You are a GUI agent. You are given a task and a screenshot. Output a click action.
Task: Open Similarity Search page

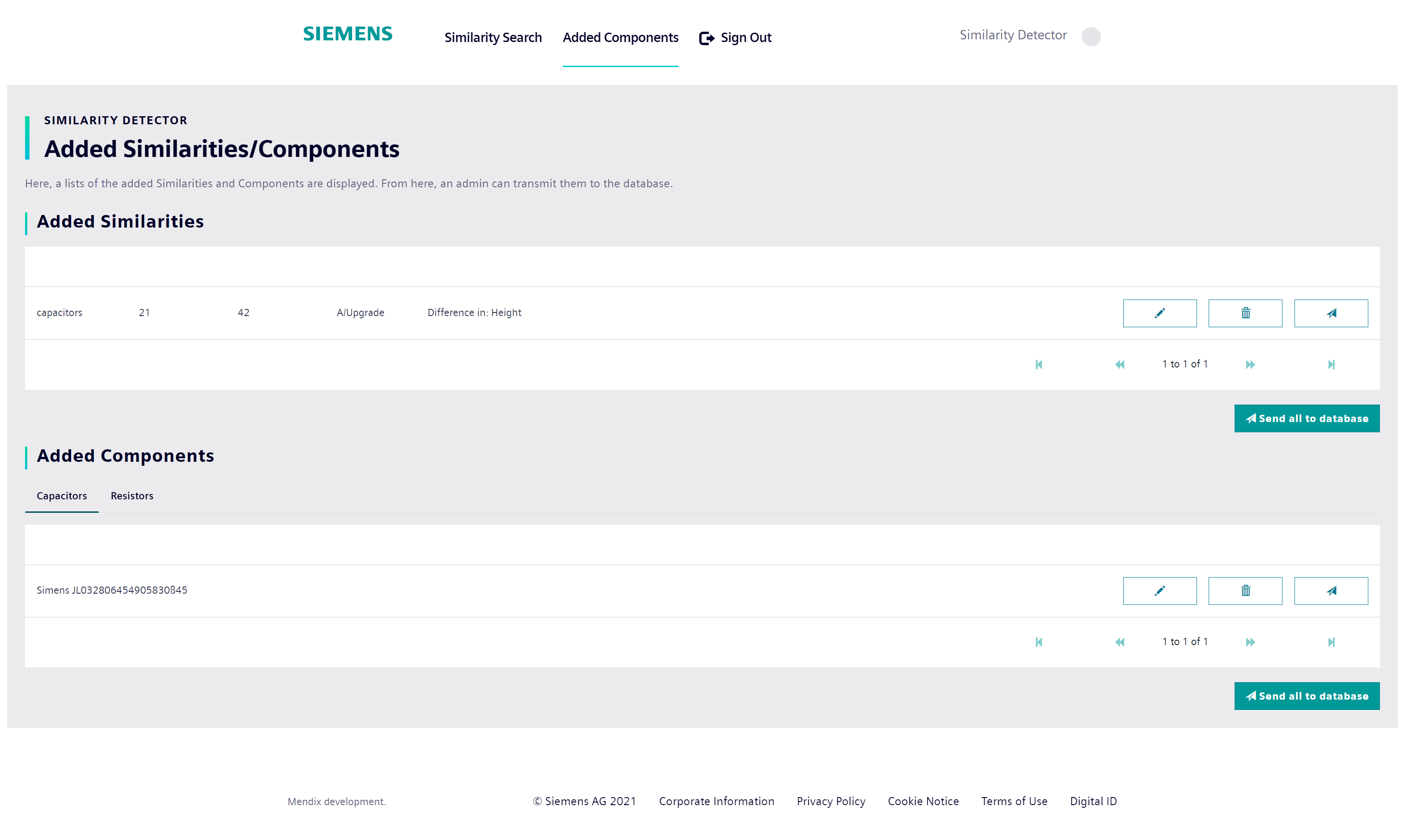pos(493,37)
